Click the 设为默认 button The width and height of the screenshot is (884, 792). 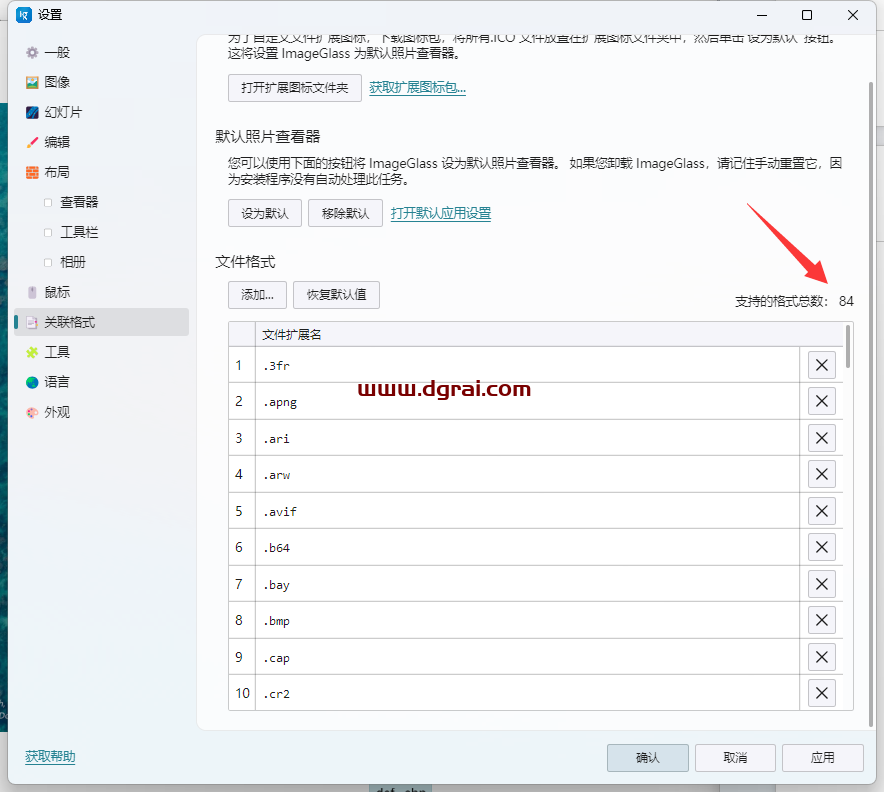(265, 213)
